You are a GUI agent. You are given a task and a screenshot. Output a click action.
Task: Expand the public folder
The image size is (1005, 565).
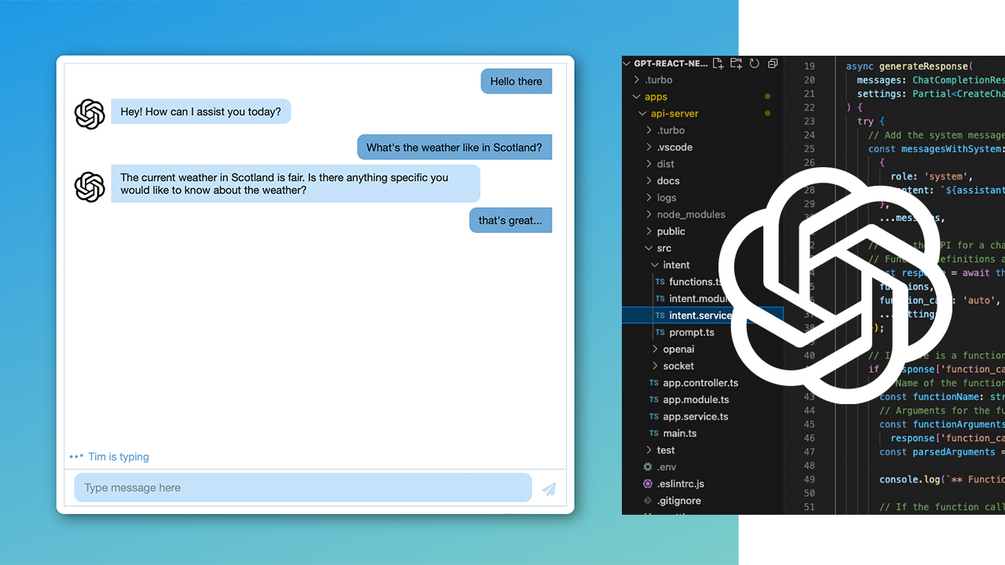coord(649,231)
